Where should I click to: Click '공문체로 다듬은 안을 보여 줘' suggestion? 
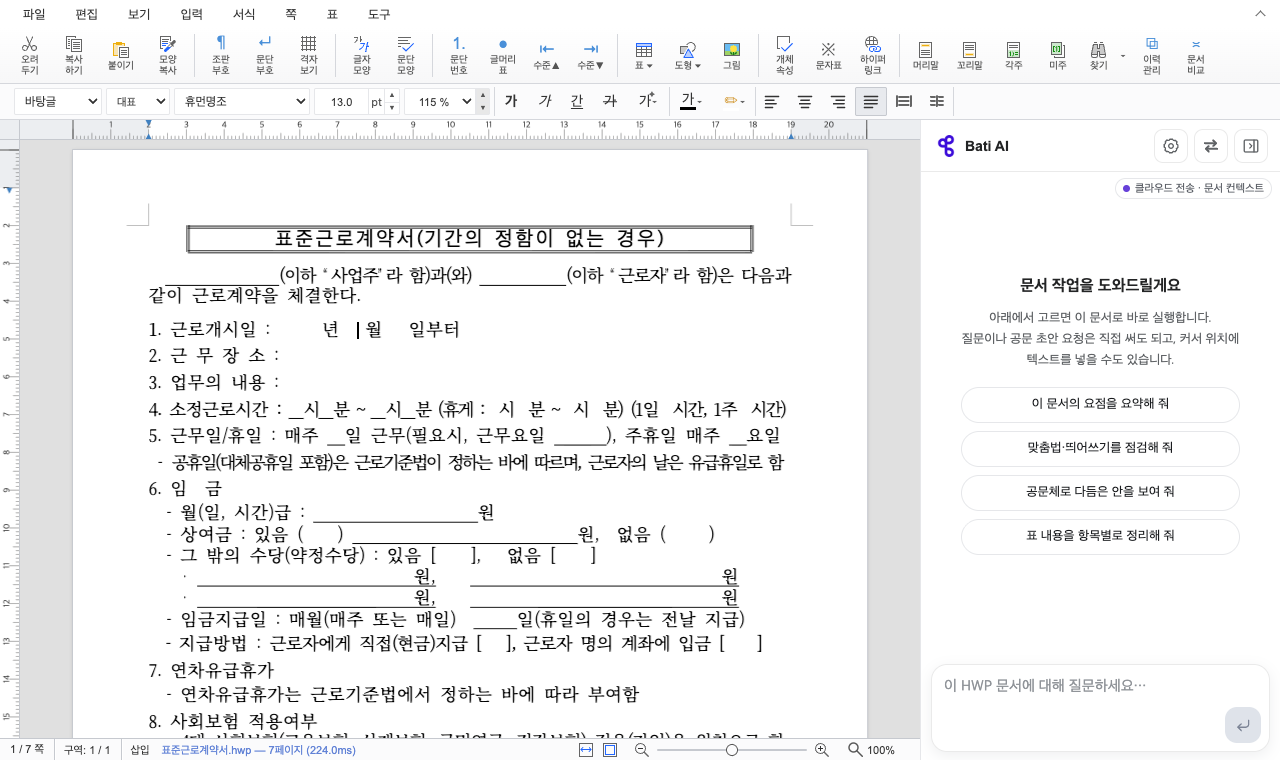1100,492
